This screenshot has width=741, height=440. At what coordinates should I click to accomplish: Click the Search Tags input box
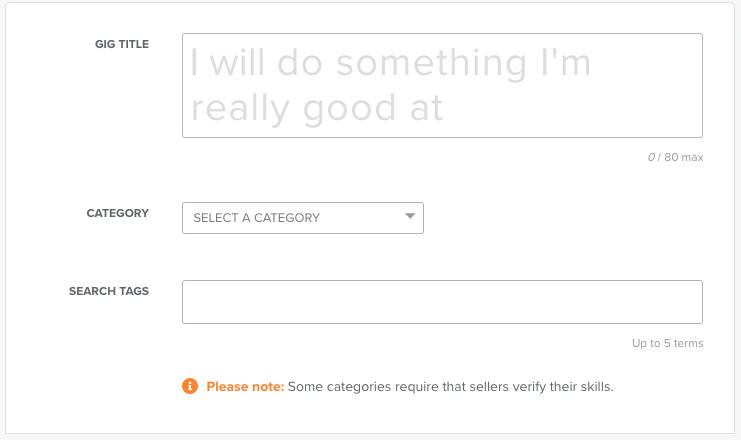(442, 302)
